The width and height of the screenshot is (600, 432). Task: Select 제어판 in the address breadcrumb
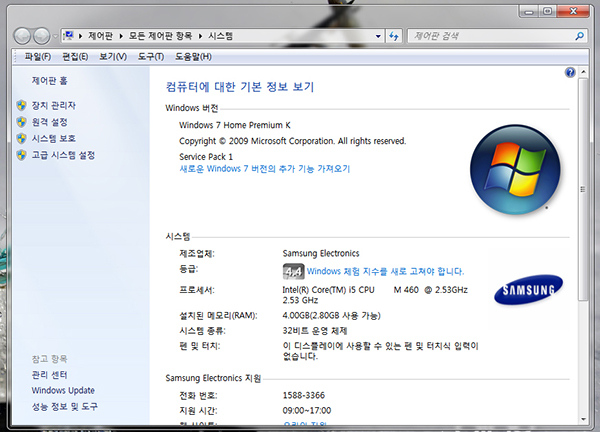(100, 36)
